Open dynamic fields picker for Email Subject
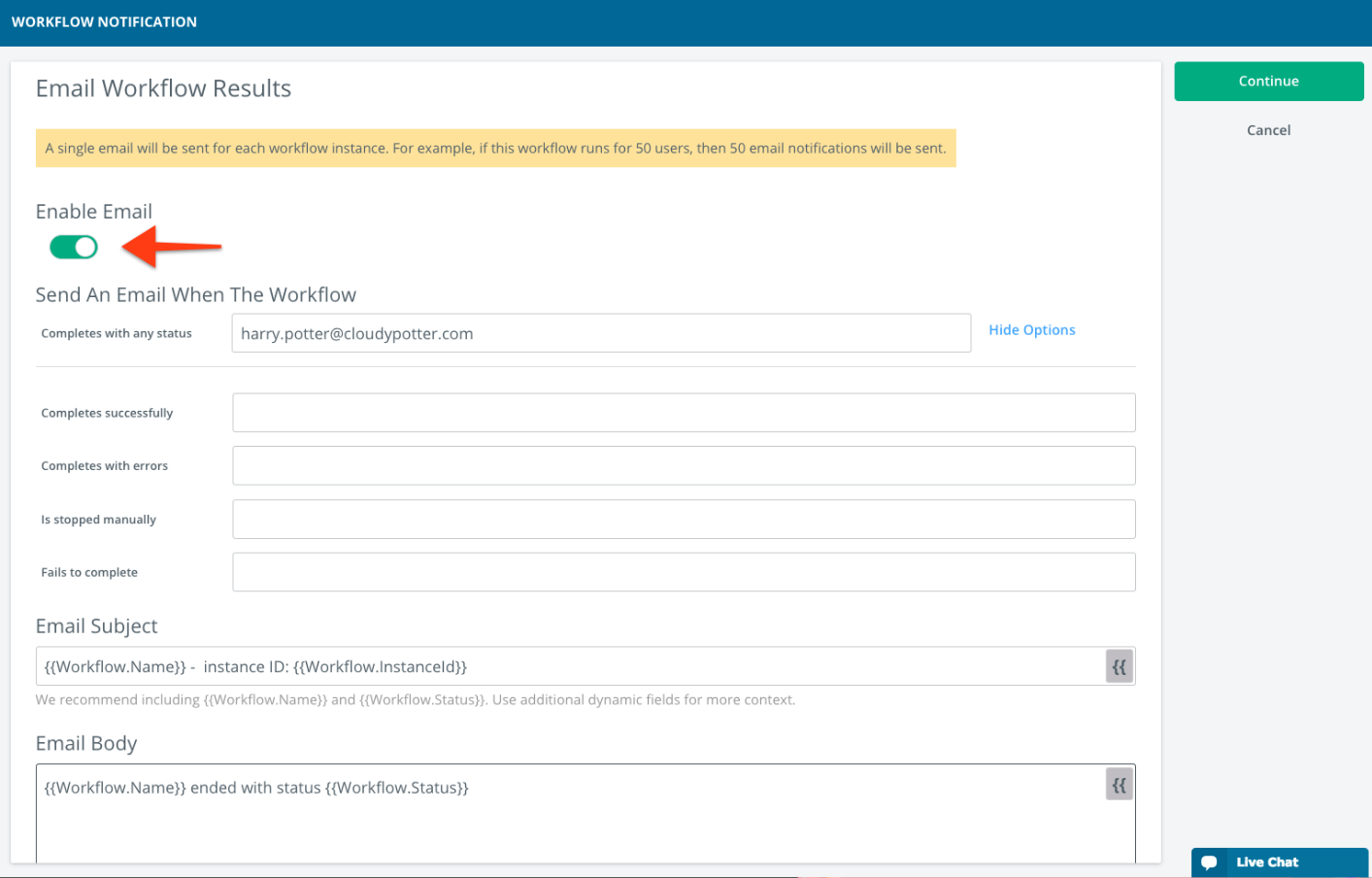This screenshot has width=1372, height=878. [1119, 666]
